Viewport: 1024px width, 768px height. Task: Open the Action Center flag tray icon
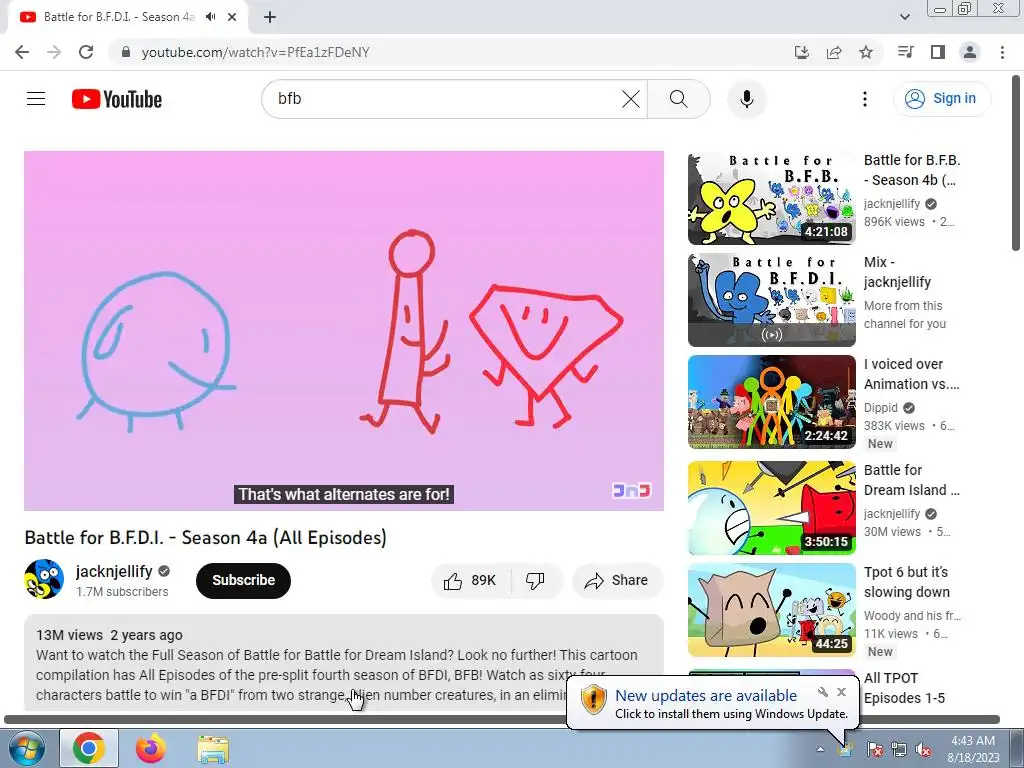874,749
